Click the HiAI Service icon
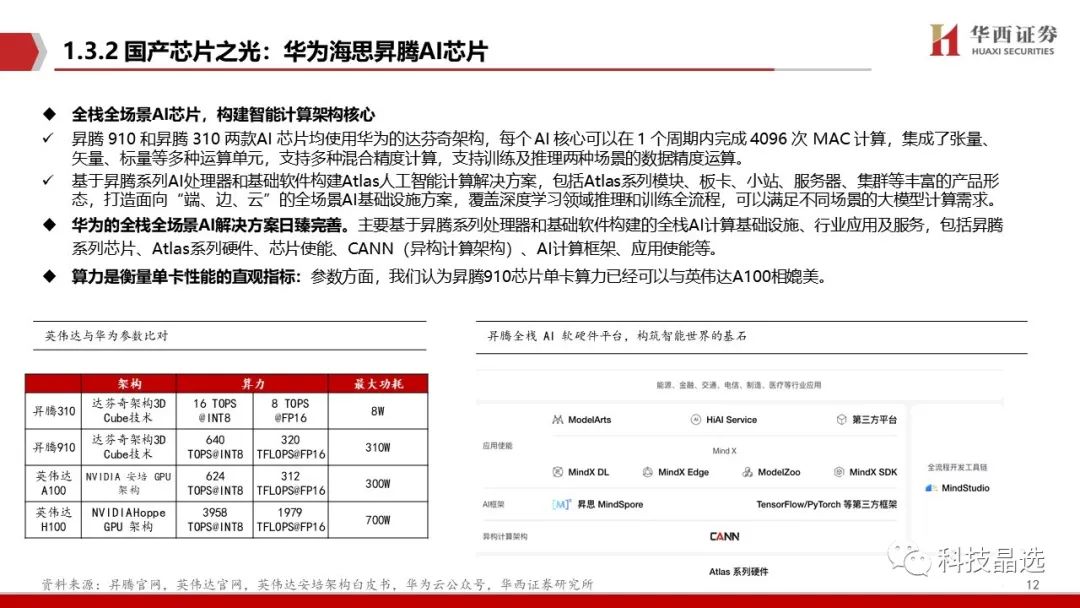This screenshot has width=1080, height=608. pos(696,419)
